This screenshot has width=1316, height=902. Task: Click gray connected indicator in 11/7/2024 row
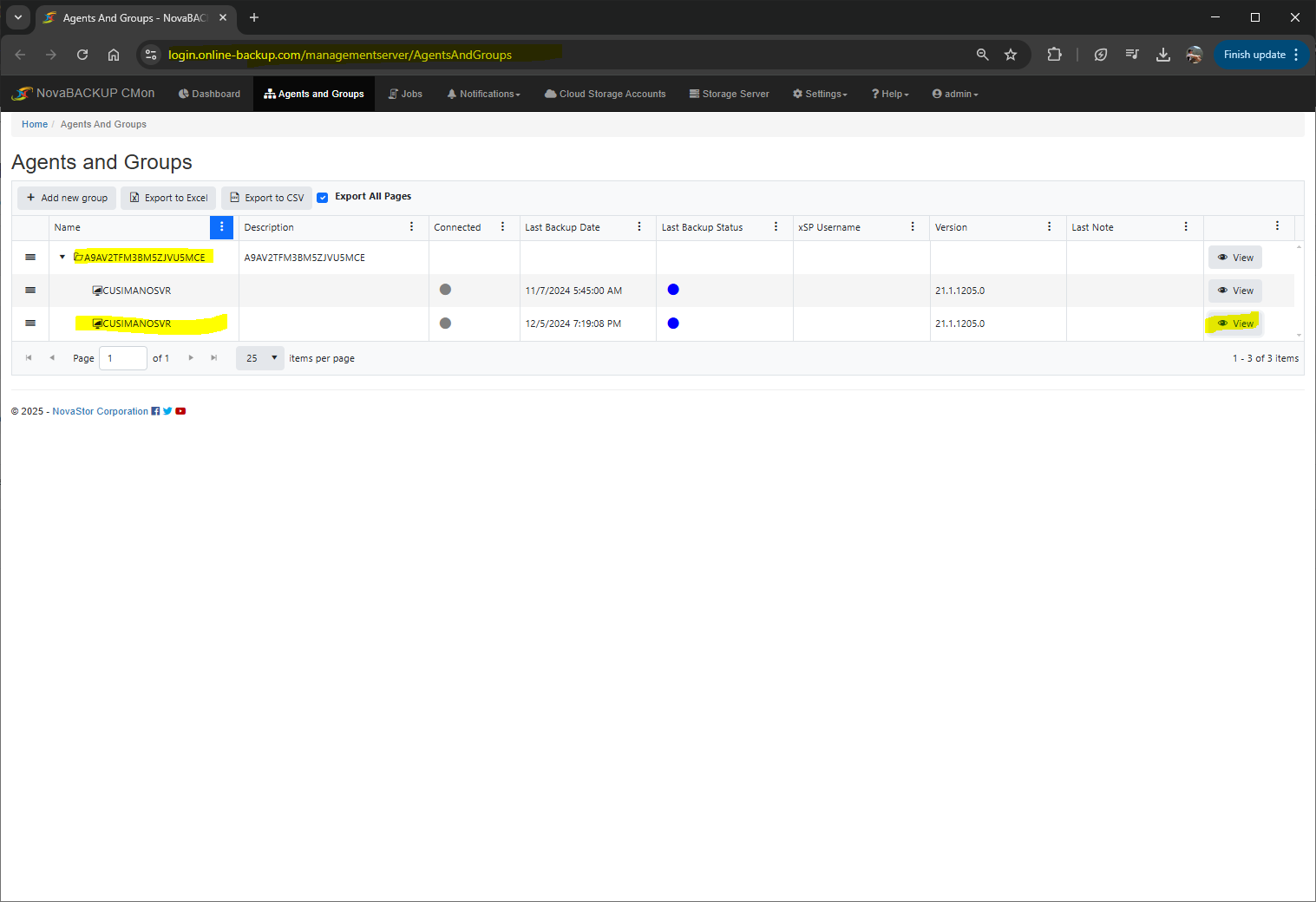click(445, 290)
